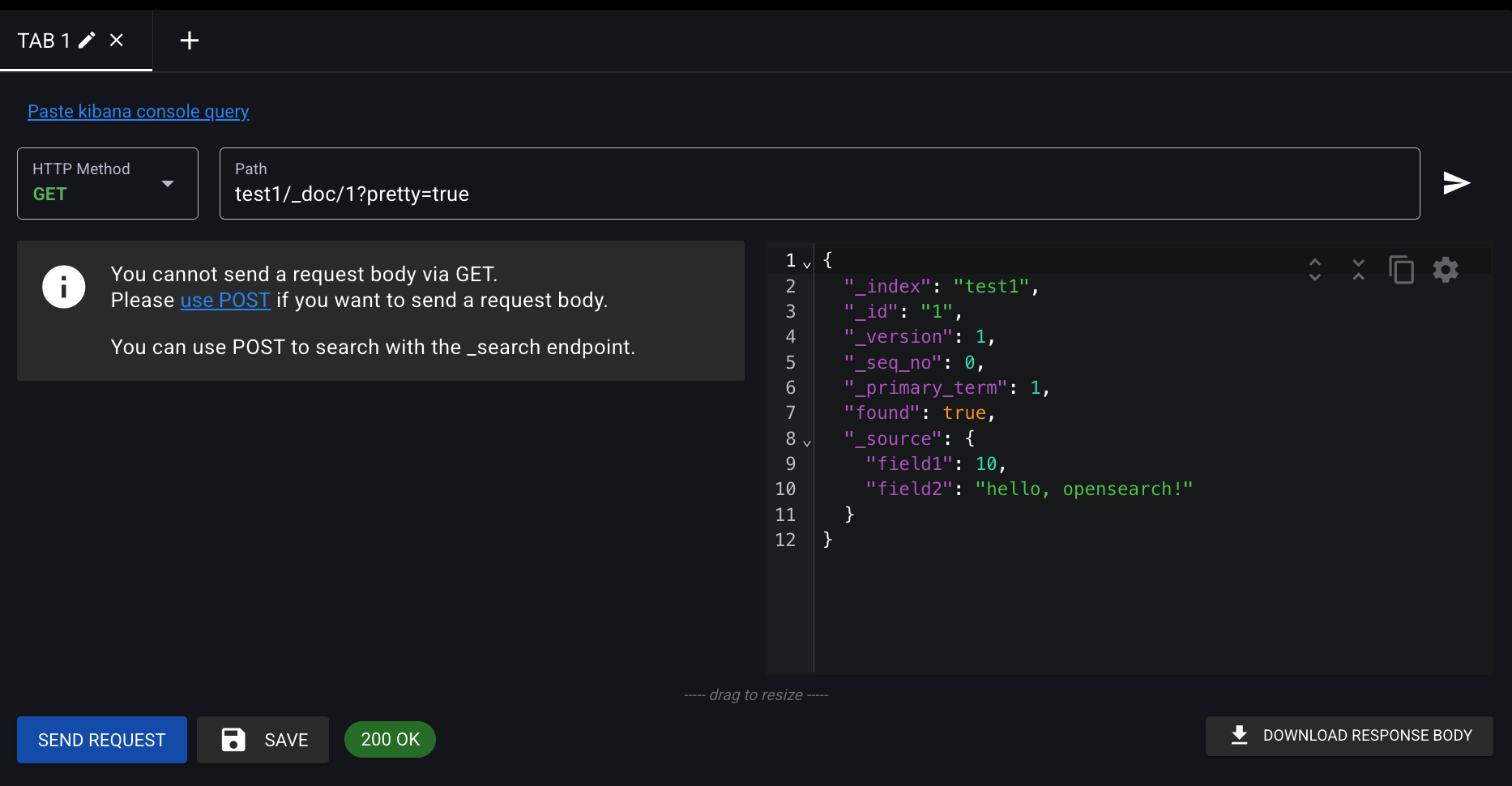Add a new tab with the plus icon
The width and height of the screenshot is (1512, 786).
click(x=189, y=41)
